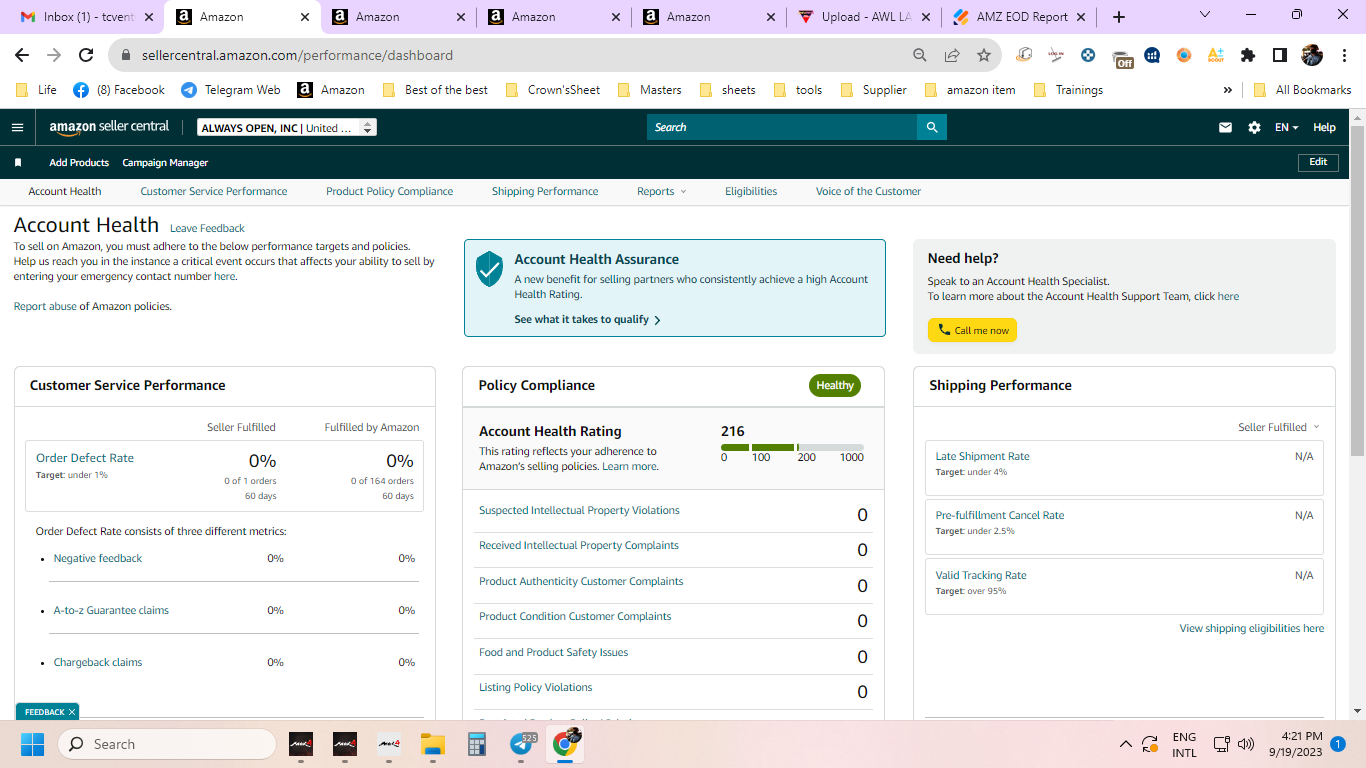Click the Edit button in the top bar
This screenshot has width=1366, height=768.
[x=1318, y=162]
